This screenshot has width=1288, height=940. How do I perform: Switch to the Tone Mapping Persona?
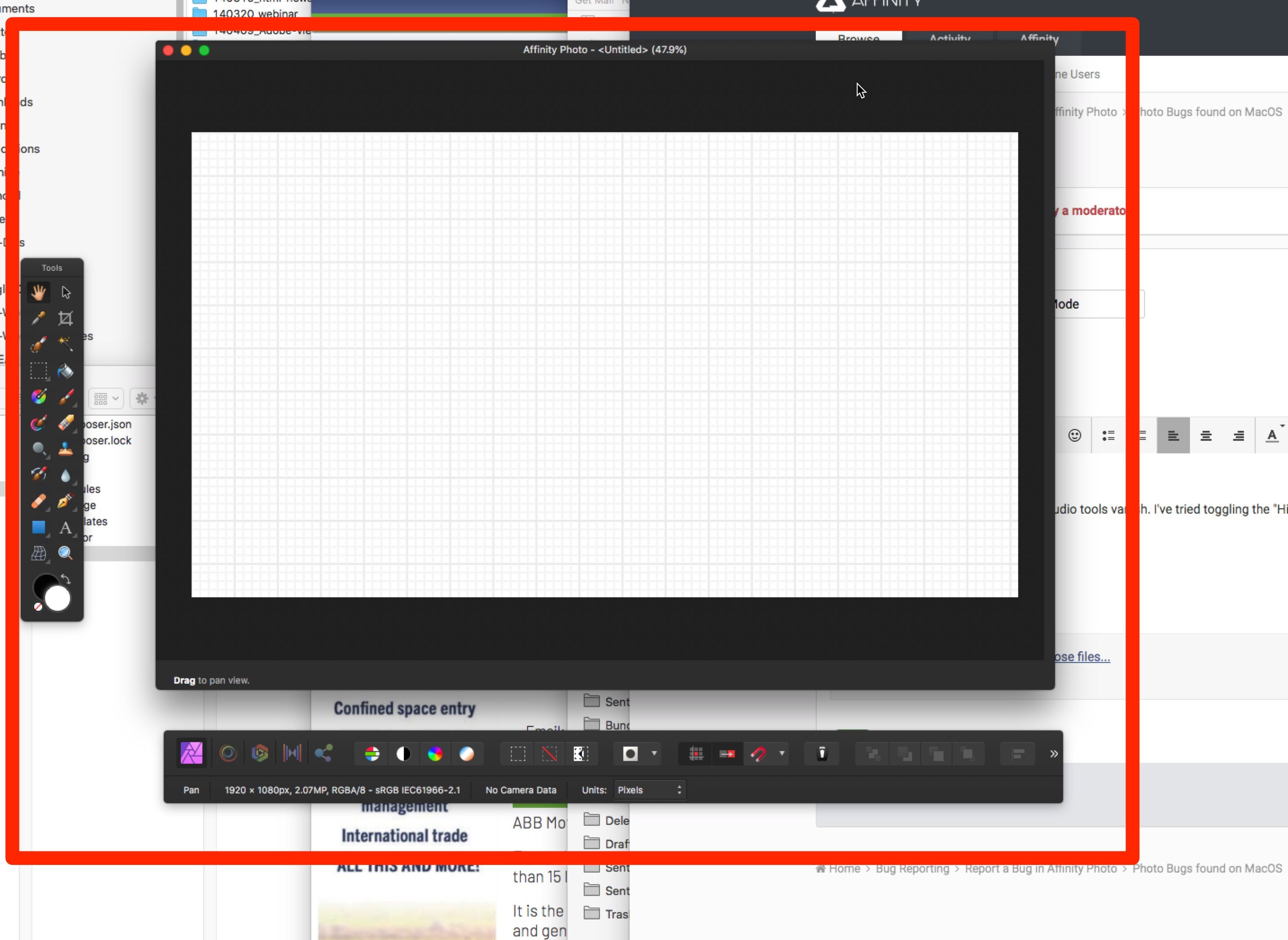(x=292, y=754)
